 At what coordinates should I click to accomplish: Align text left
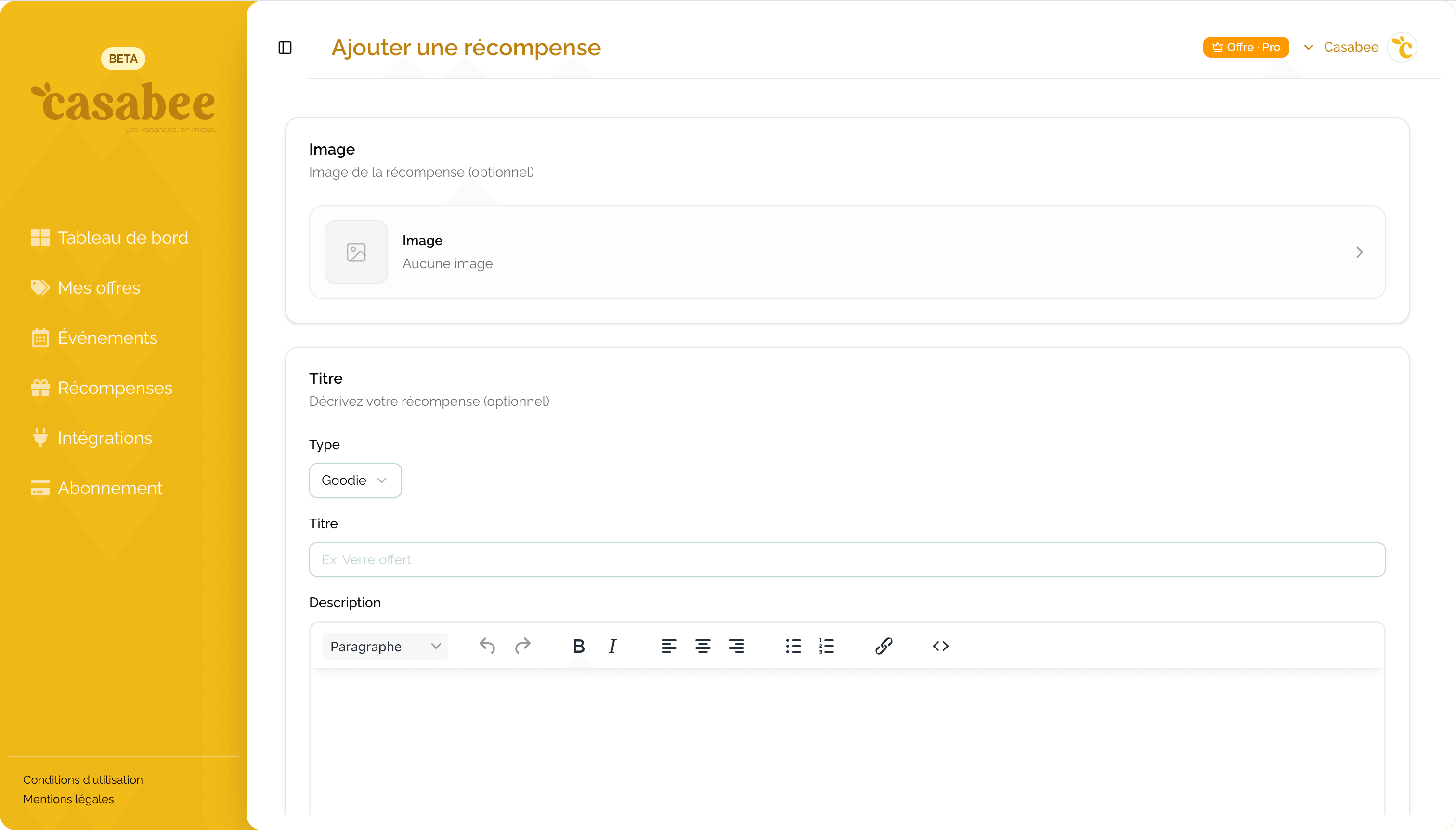point(669,646)
